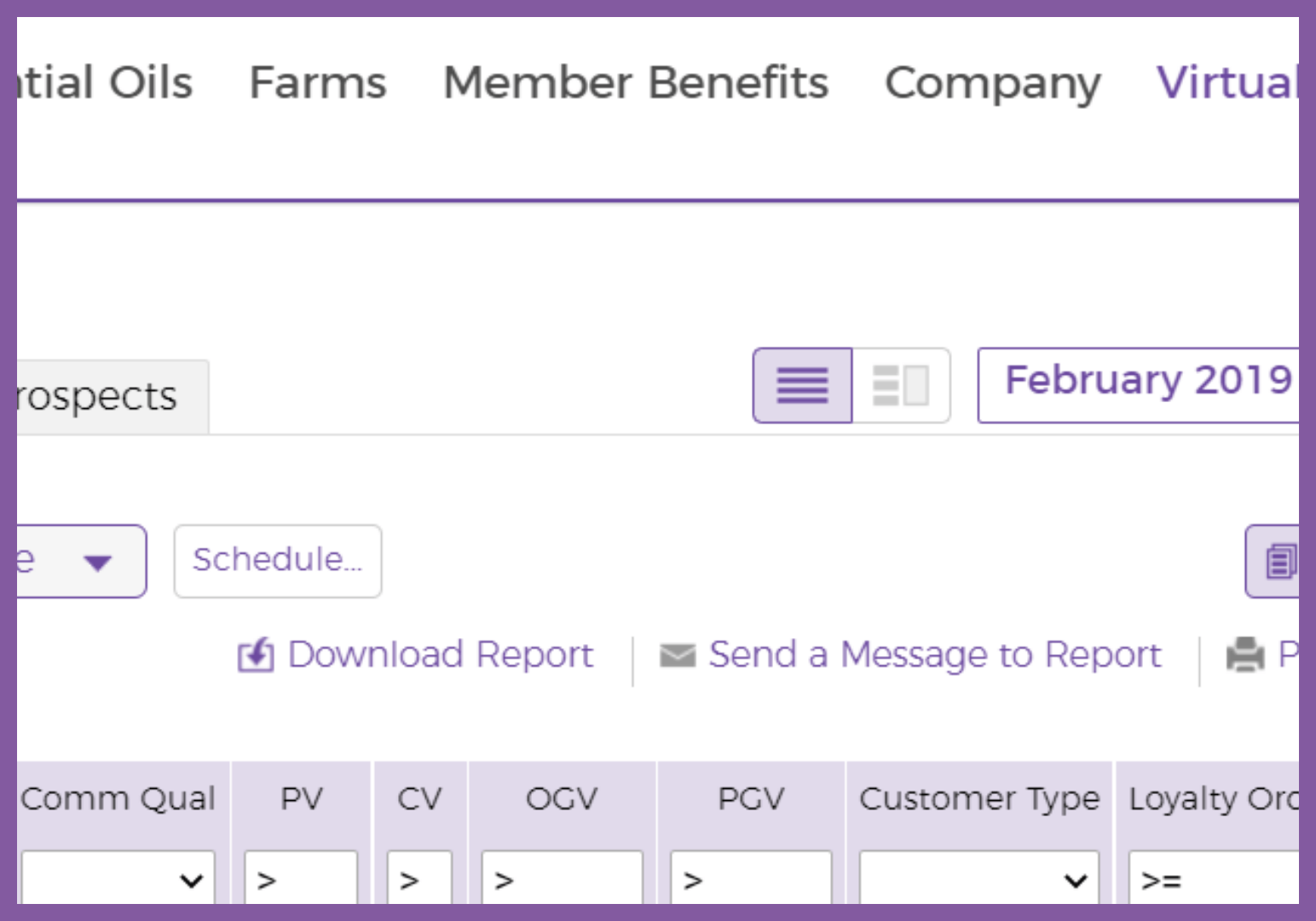Viewport: 1316px width, 921px height.
Task: Open the Member Benefits menu
Action: (636, 83)
